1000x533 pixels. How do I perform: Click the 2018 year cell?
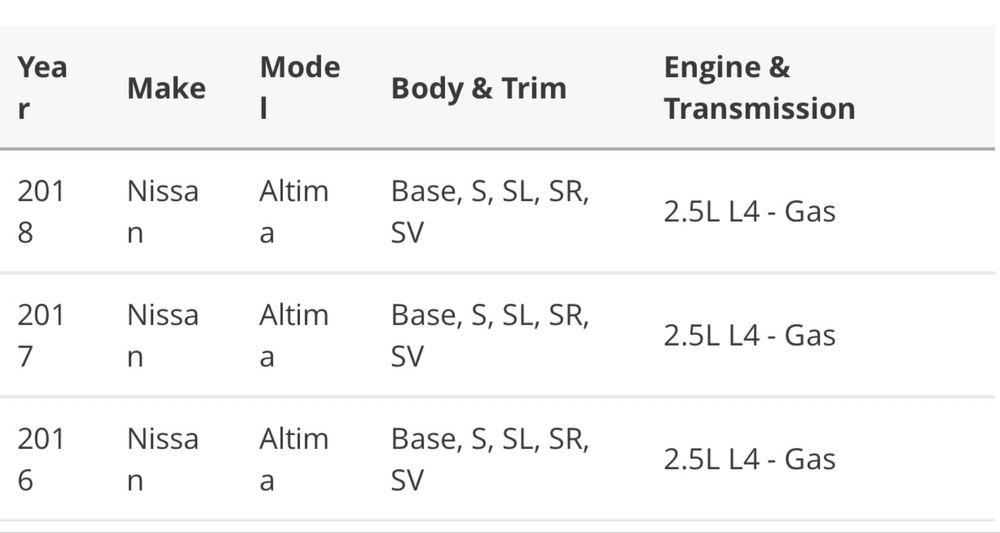41,211
